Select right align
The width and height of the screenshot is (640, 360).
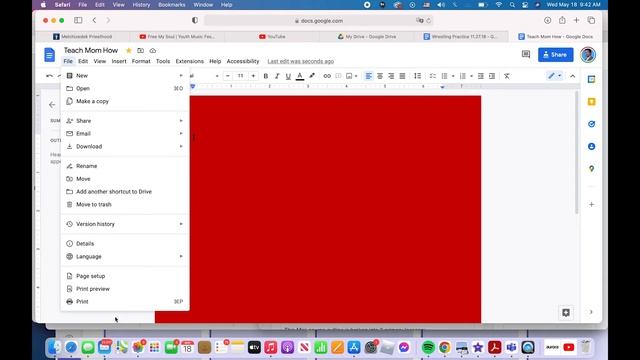tap(391, 76)
